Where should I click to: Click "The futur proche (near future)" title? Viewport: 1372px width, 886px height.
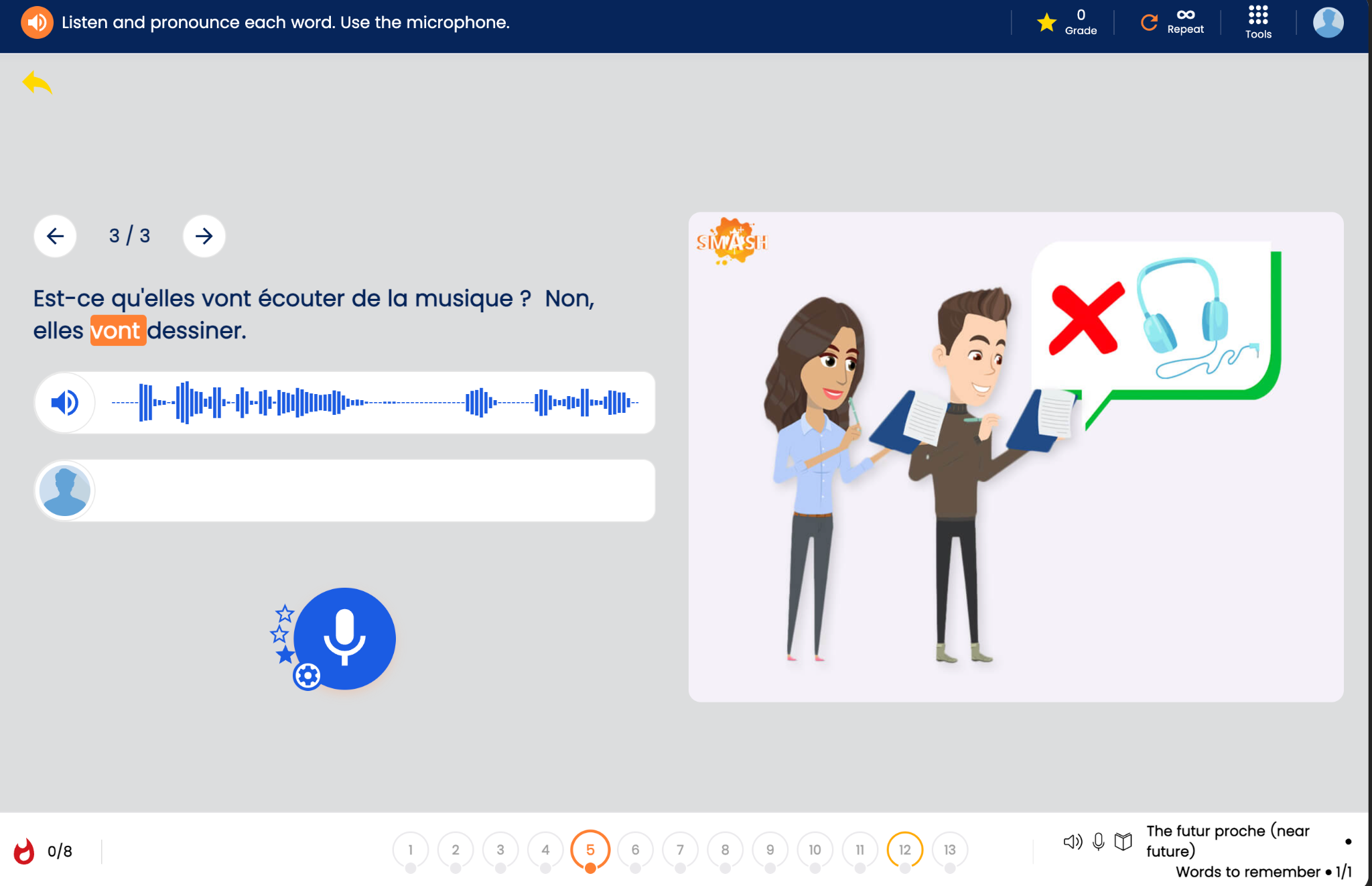pyautogui.click(x=1228, y=841)
